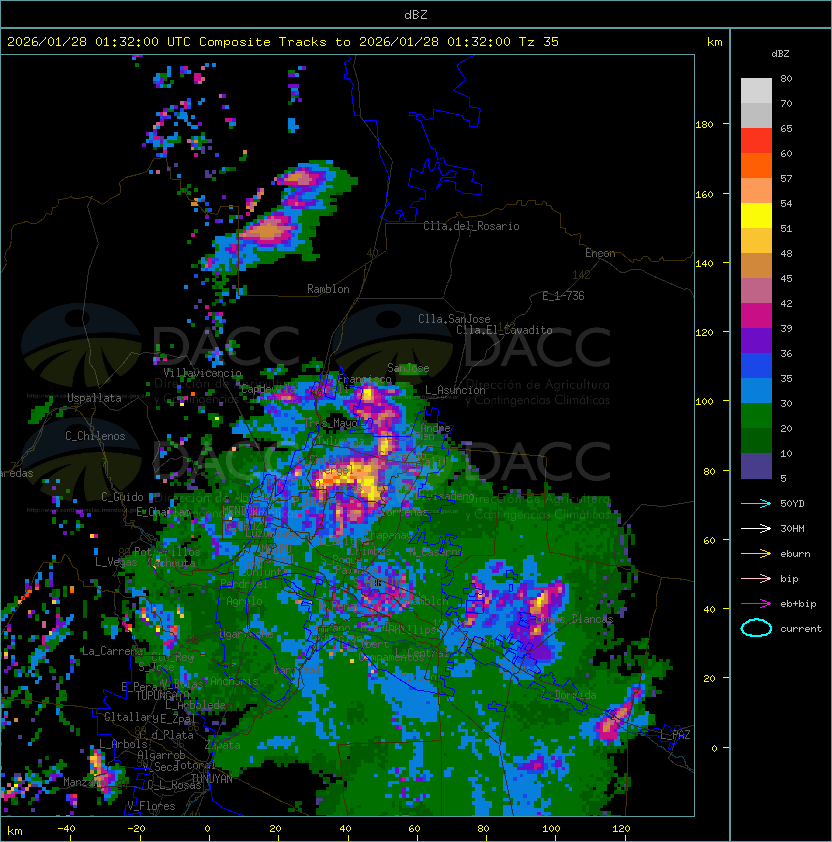Screen dimensions: 832x842
Task: Click the 'km' label at bottom-left axis corner
Action: point(15,831)
